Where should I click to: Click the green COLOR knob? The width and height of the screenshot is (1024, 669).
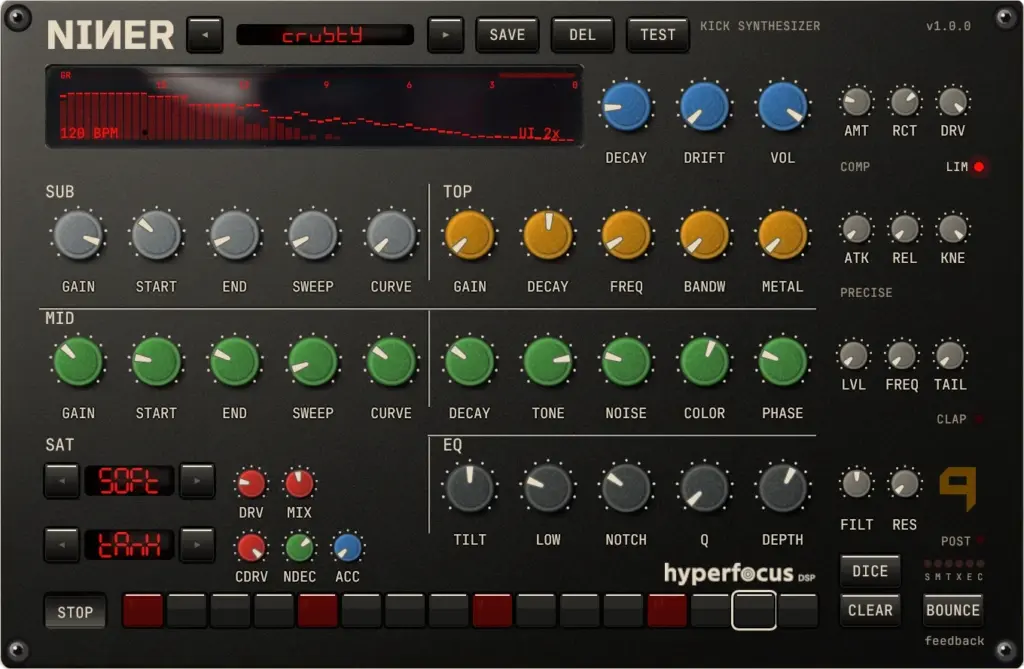coord(704,361)
